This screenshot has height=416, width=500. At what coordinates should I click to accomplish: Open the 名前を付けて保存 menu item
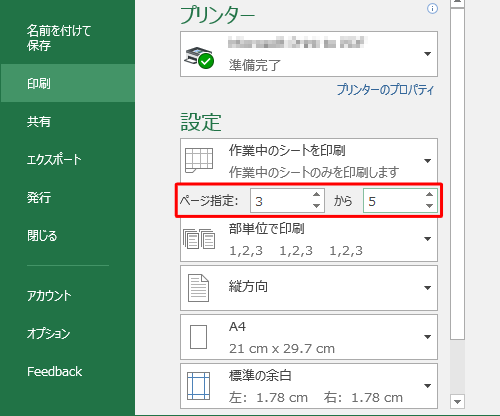coord(59,38)
